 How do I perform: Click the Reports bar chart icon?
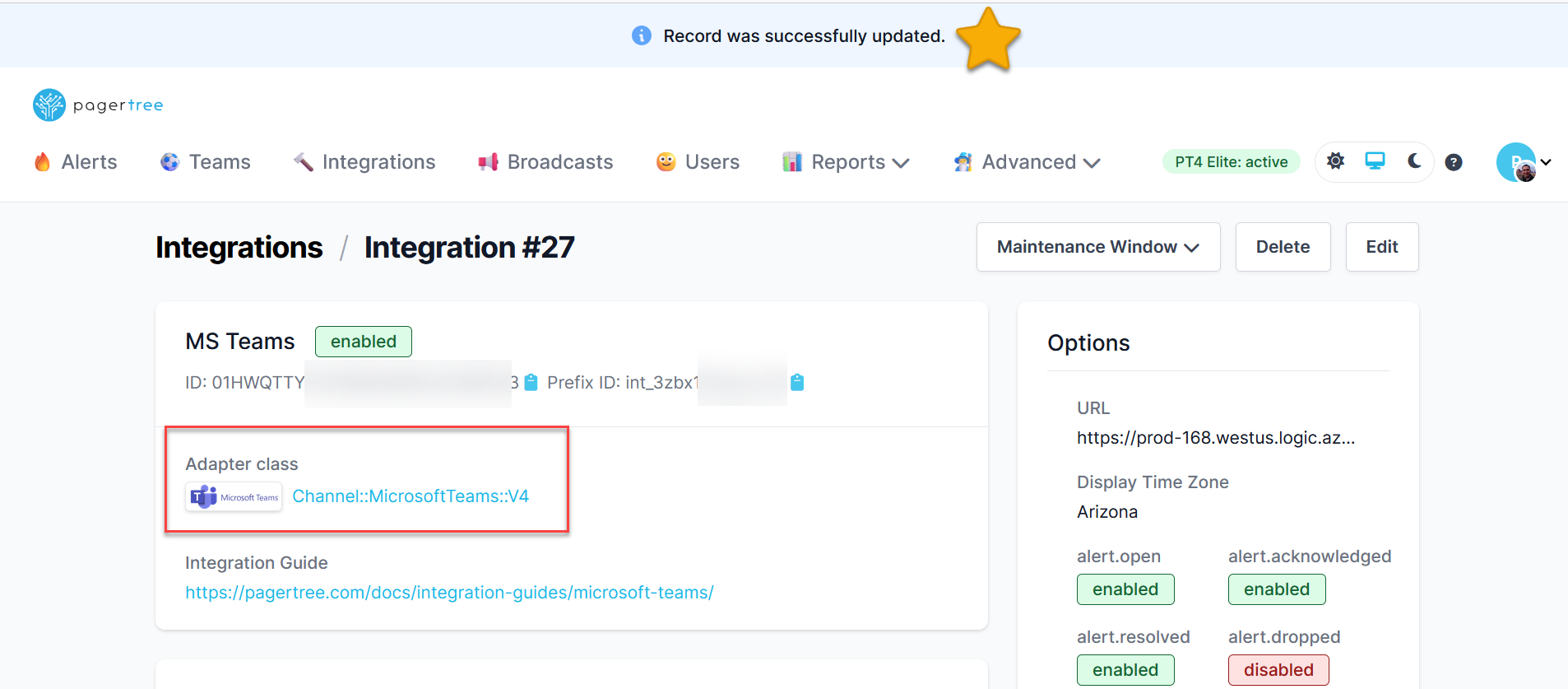(x=792, y=162)
